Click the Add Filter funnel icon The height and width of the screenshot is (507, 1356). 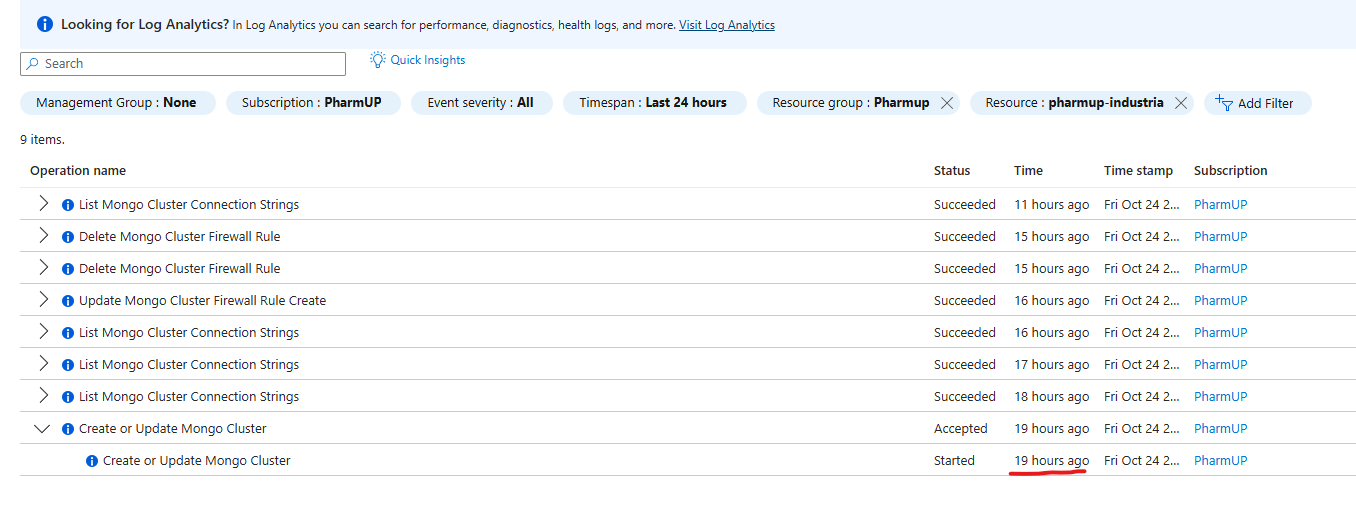point(1224,102)
